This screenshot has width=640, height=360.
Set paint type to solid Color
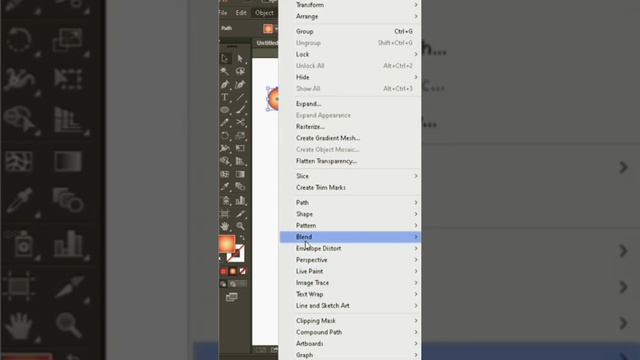[223, 271]
